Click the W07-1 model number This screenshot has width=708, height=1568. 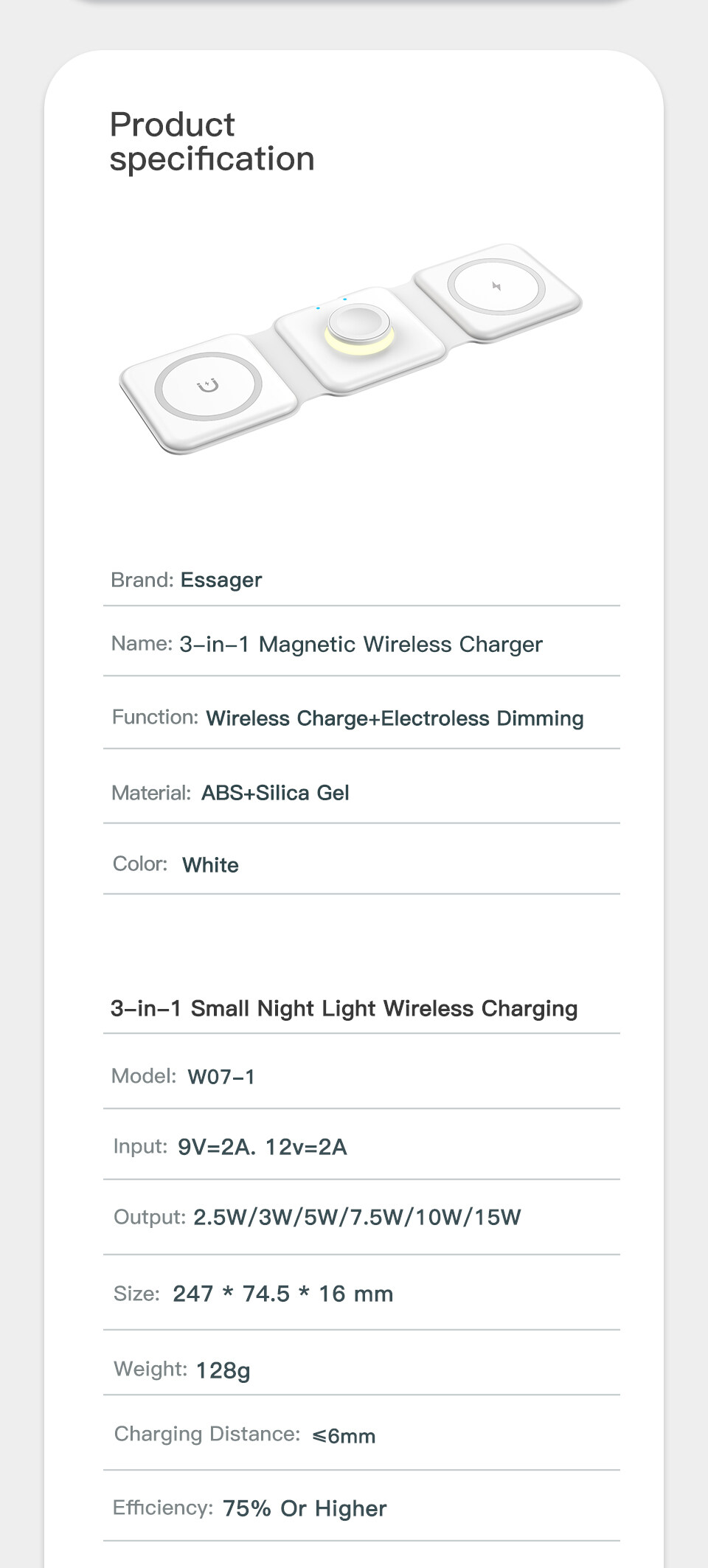click(x=221, y=1077)
